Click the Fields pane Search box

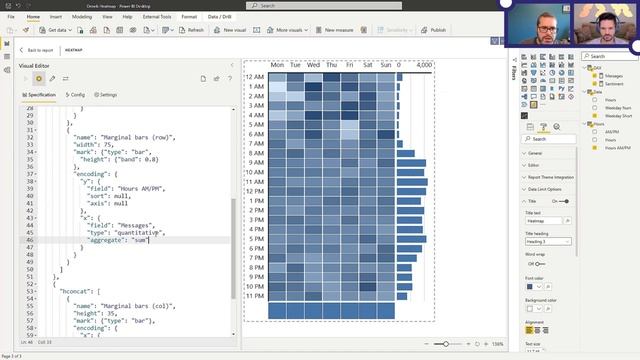pyautogui.click(x=610, y=56)
